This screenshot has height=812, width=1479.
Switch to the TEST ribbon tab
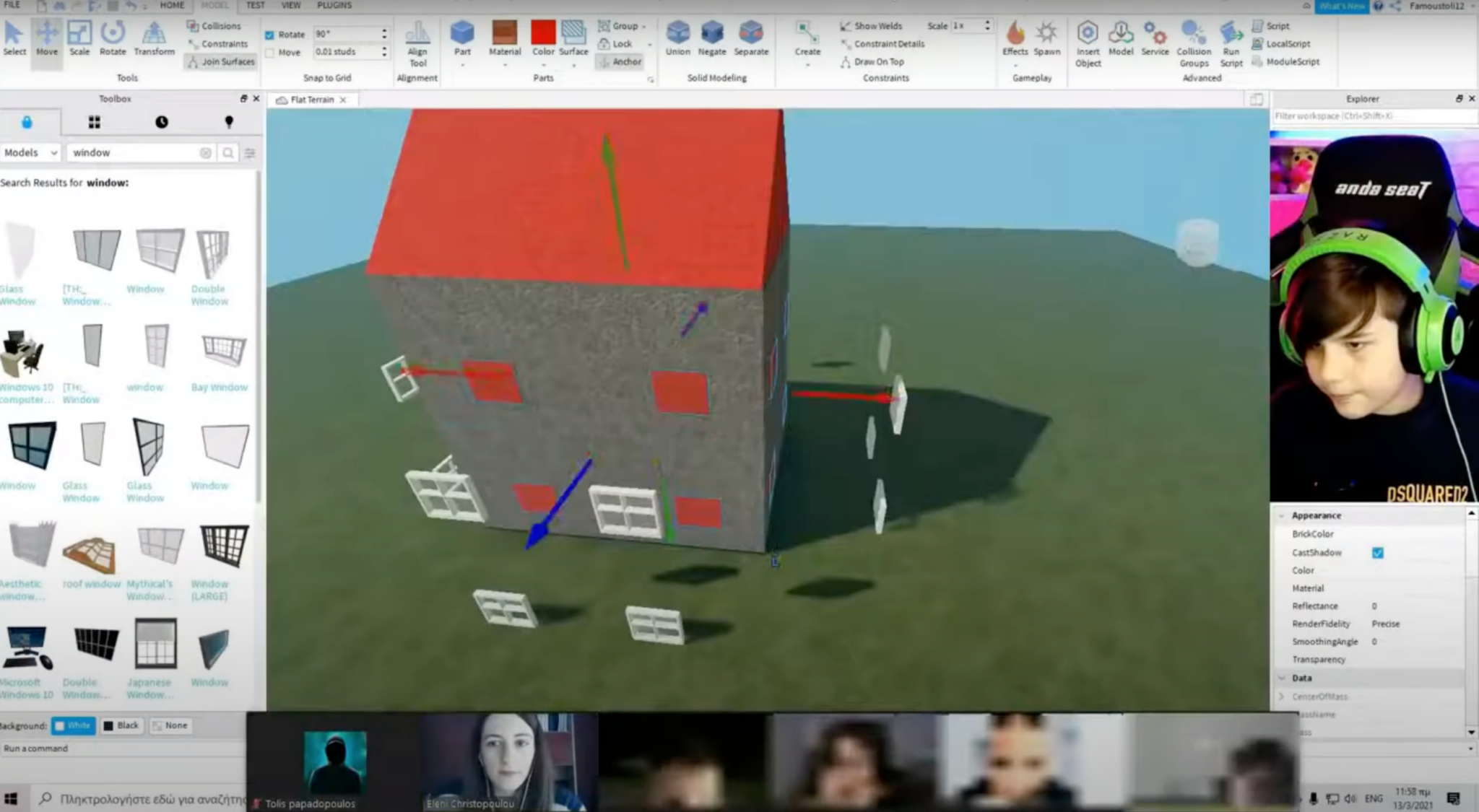[x=255, y=5]
